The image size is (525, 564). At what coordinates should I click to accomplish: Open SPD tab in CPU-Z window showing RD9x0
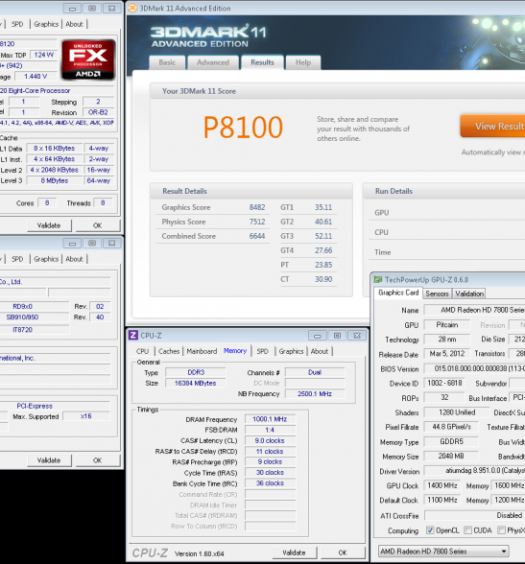[x=17, y=259]
